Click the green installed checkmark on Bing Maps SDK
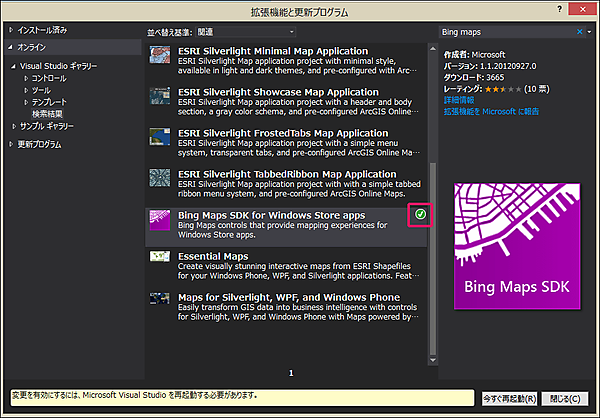Viewport: 600px width, 418px height. coord(418,215)
